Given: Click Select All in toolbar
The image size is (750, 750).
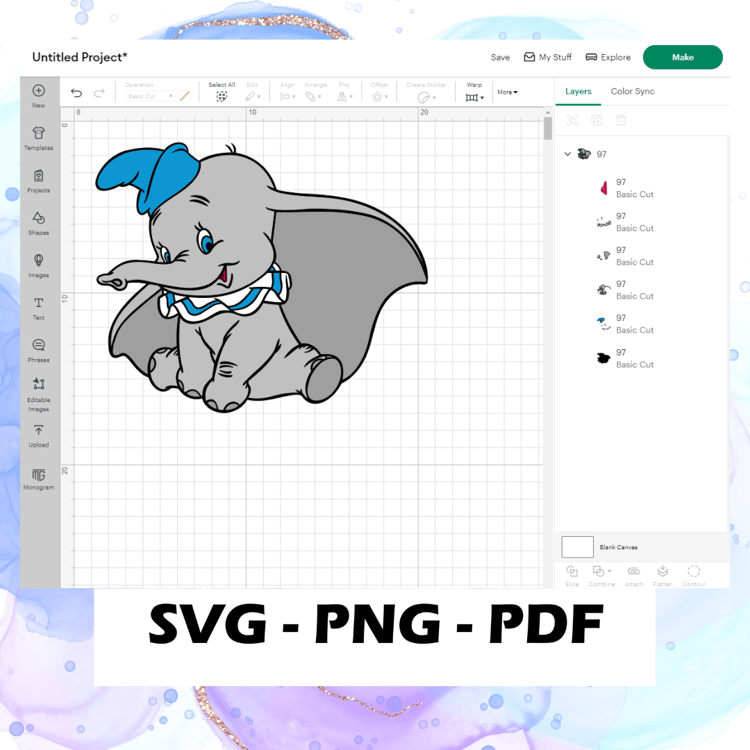Looking at the screenshot, I should click(221, 92).
